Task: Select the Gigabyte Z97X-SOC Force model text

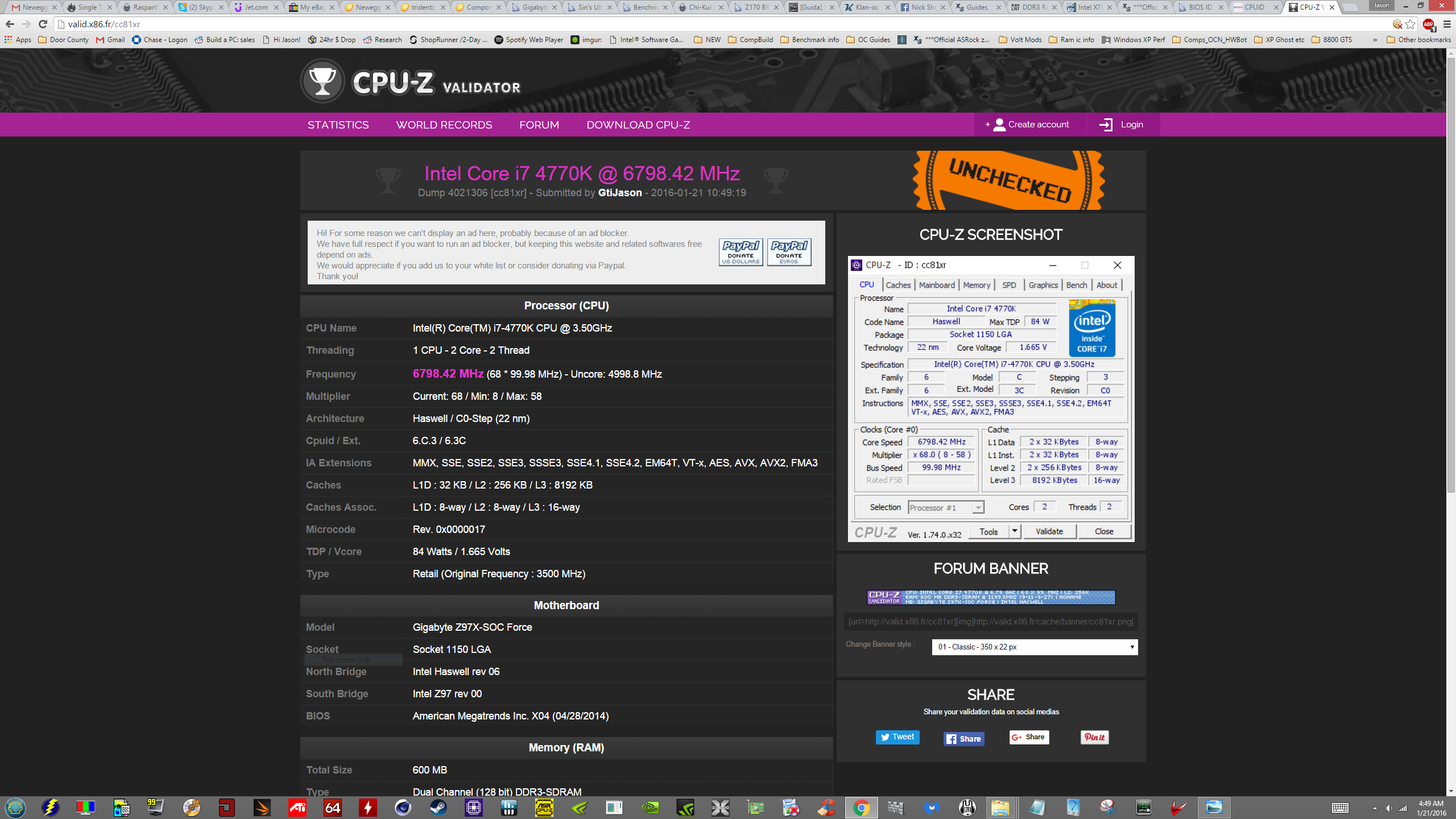Action: click(472, 627)
